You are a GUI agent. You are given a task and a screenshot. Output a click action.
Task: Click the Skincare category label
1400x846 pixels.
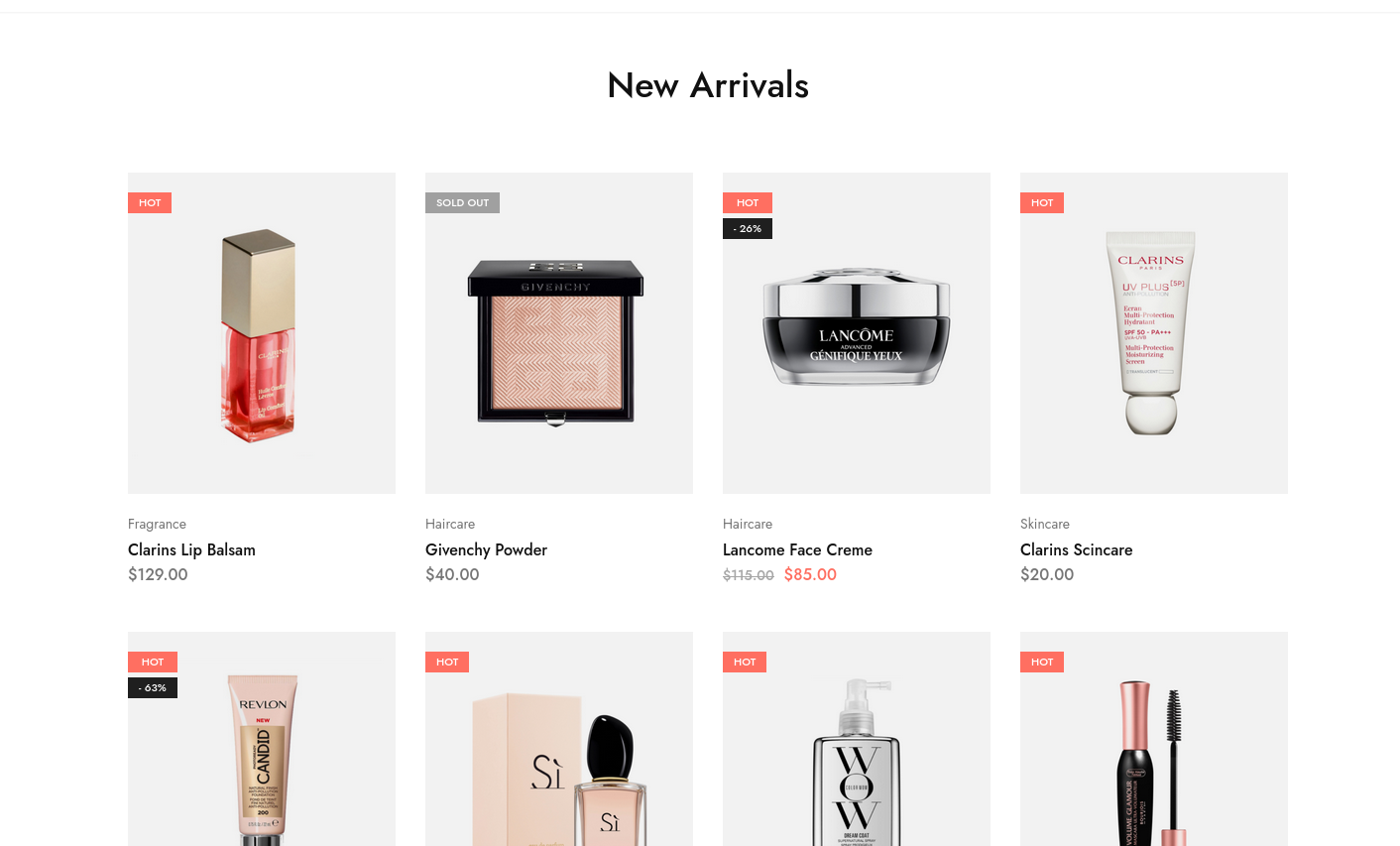click(x=1045, y=524)
